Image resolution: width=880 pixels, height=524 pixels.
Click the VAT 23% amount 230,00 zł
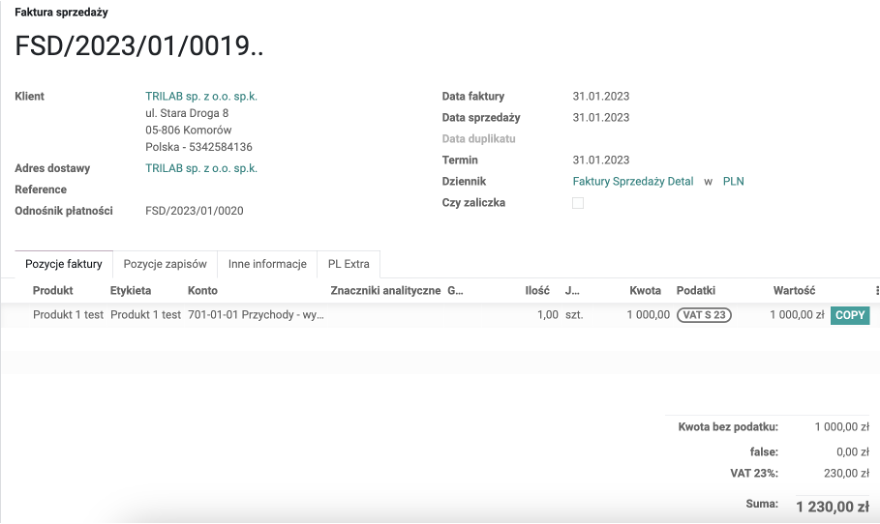click(846, 474)
